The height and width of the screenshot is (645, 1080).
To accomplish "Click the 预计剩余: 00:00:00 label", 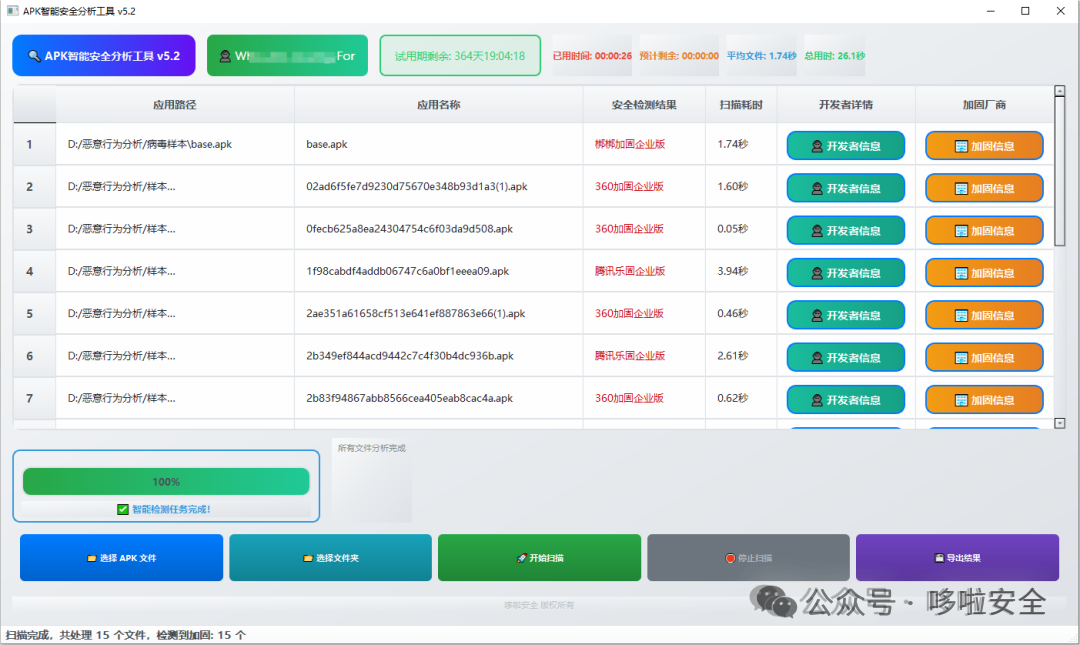I will tap(678, 56).
